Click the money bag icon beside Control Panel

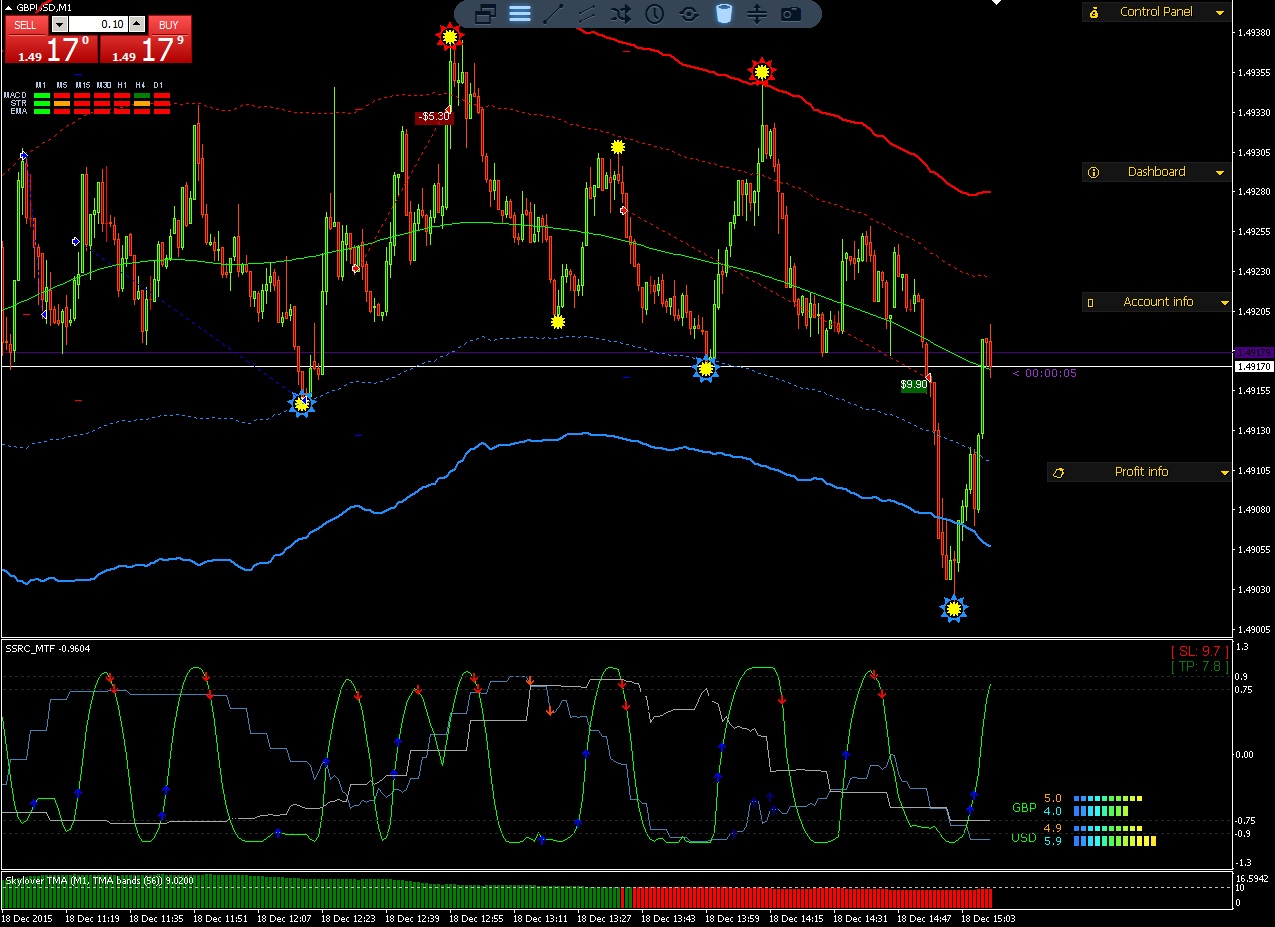point(1094,12)
